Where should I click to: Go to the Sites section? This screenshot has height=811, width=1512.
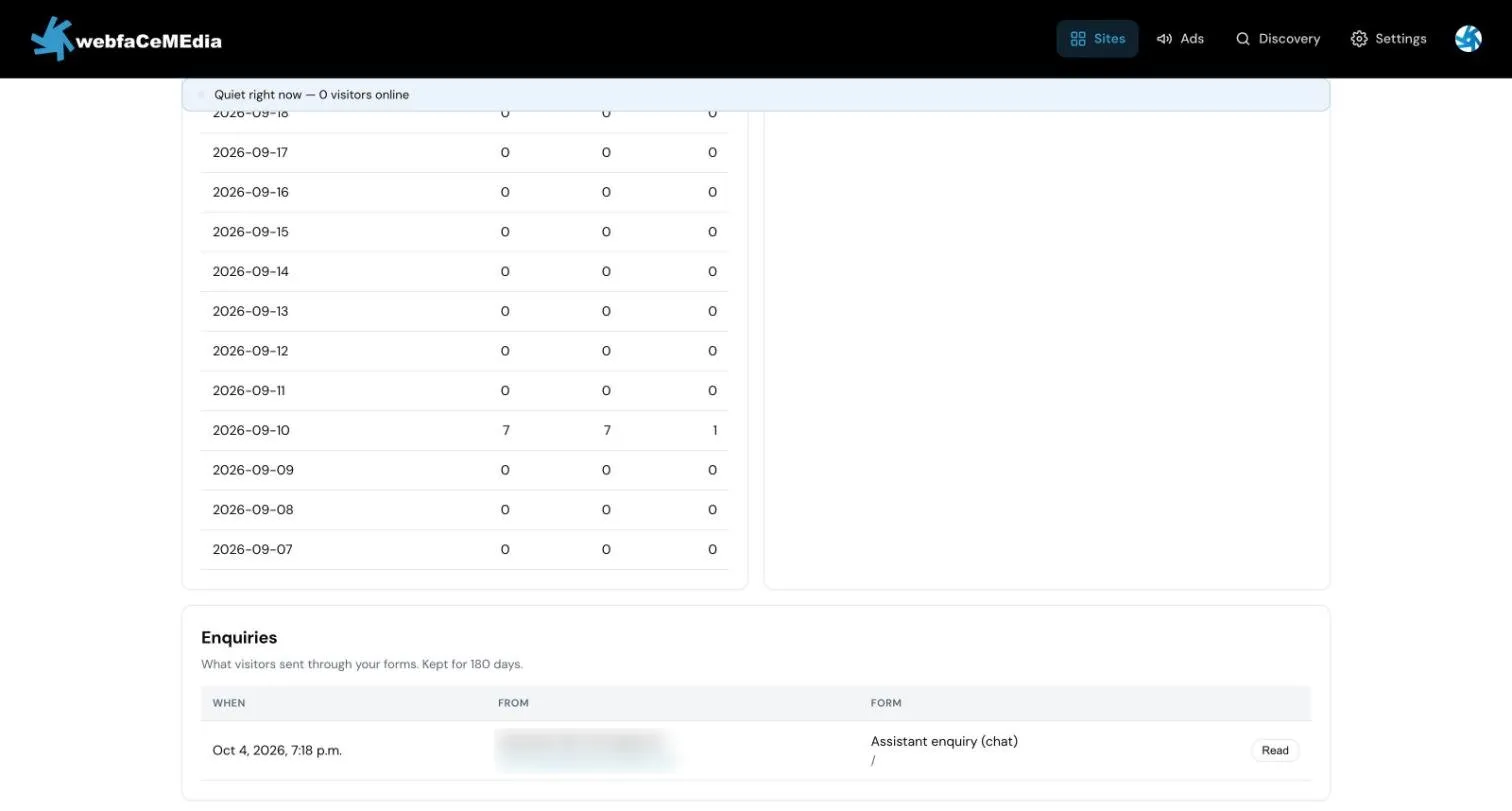1097,39
